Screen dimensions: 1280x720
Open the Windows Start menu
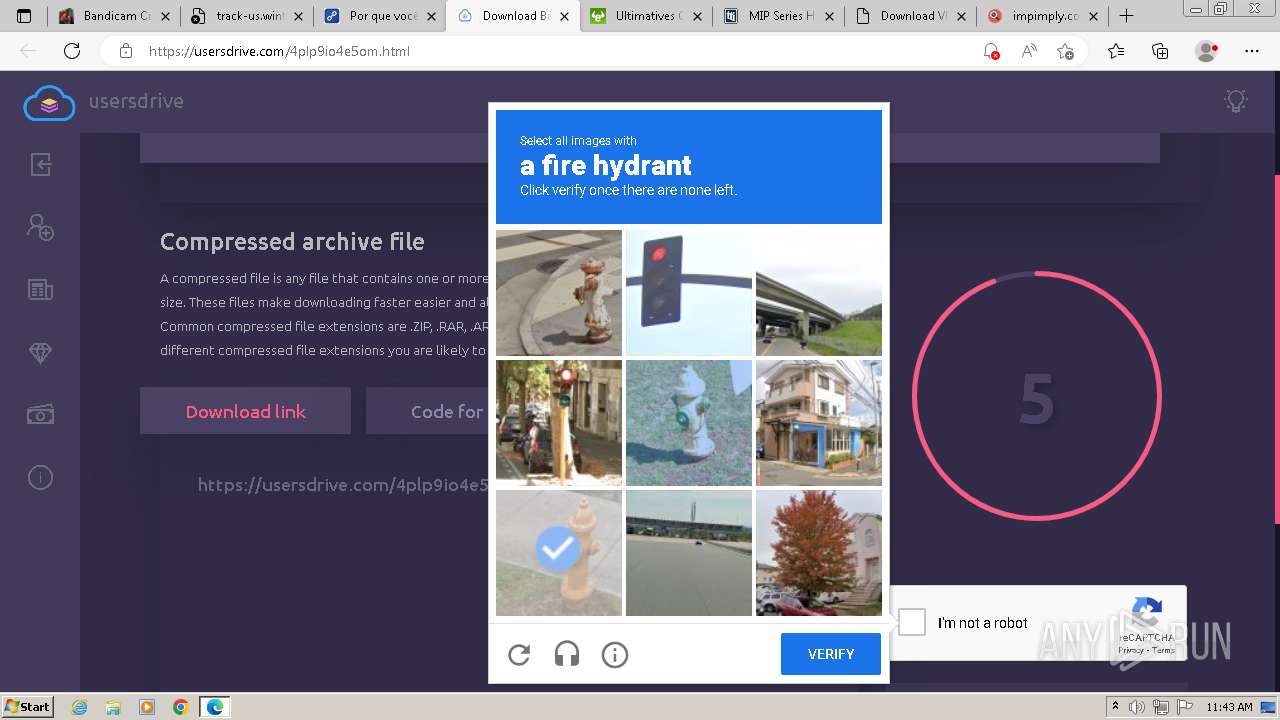tap(28, 706)
